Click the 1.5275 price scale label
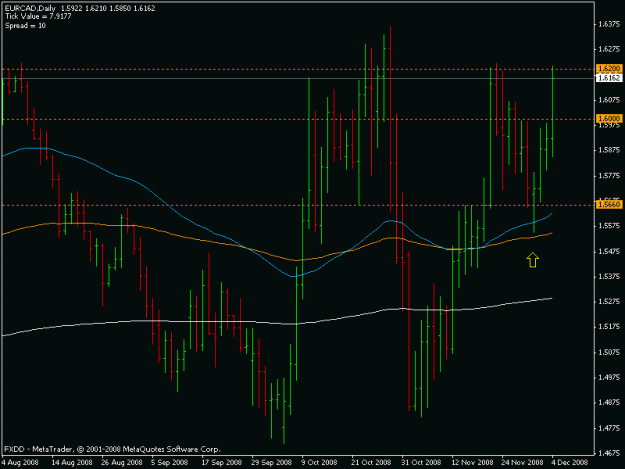The width and height of the screenshot is (625, 469). point(609,302)
